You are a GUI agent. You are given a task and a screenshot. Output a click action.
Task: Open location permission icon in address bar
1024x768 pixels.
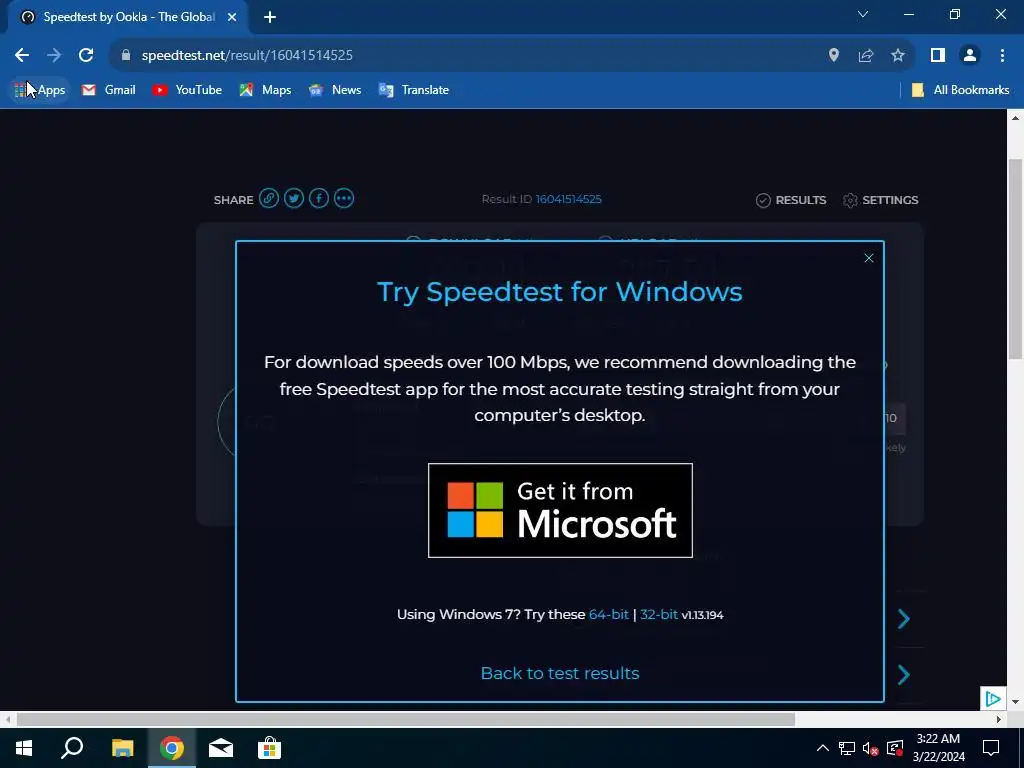pyautogui.click(x=834, y=55)
